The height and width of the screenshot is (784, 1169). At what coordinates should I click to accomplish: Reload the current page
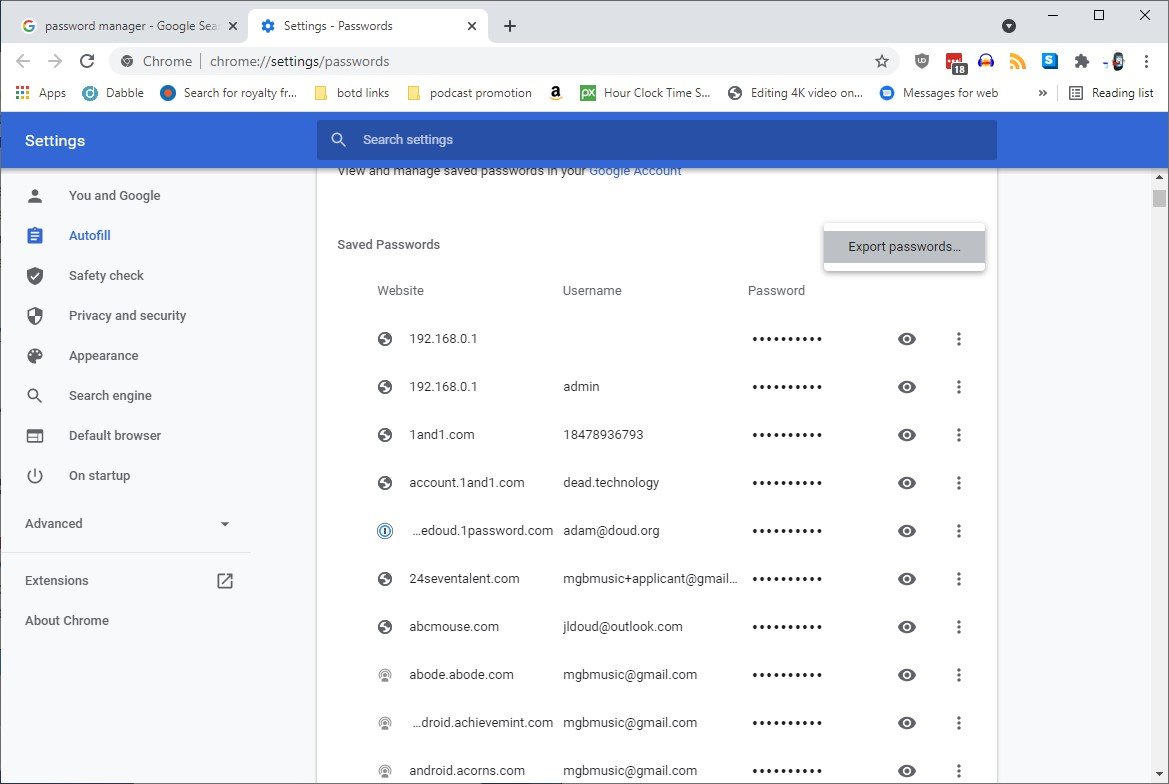coord(87,61)
